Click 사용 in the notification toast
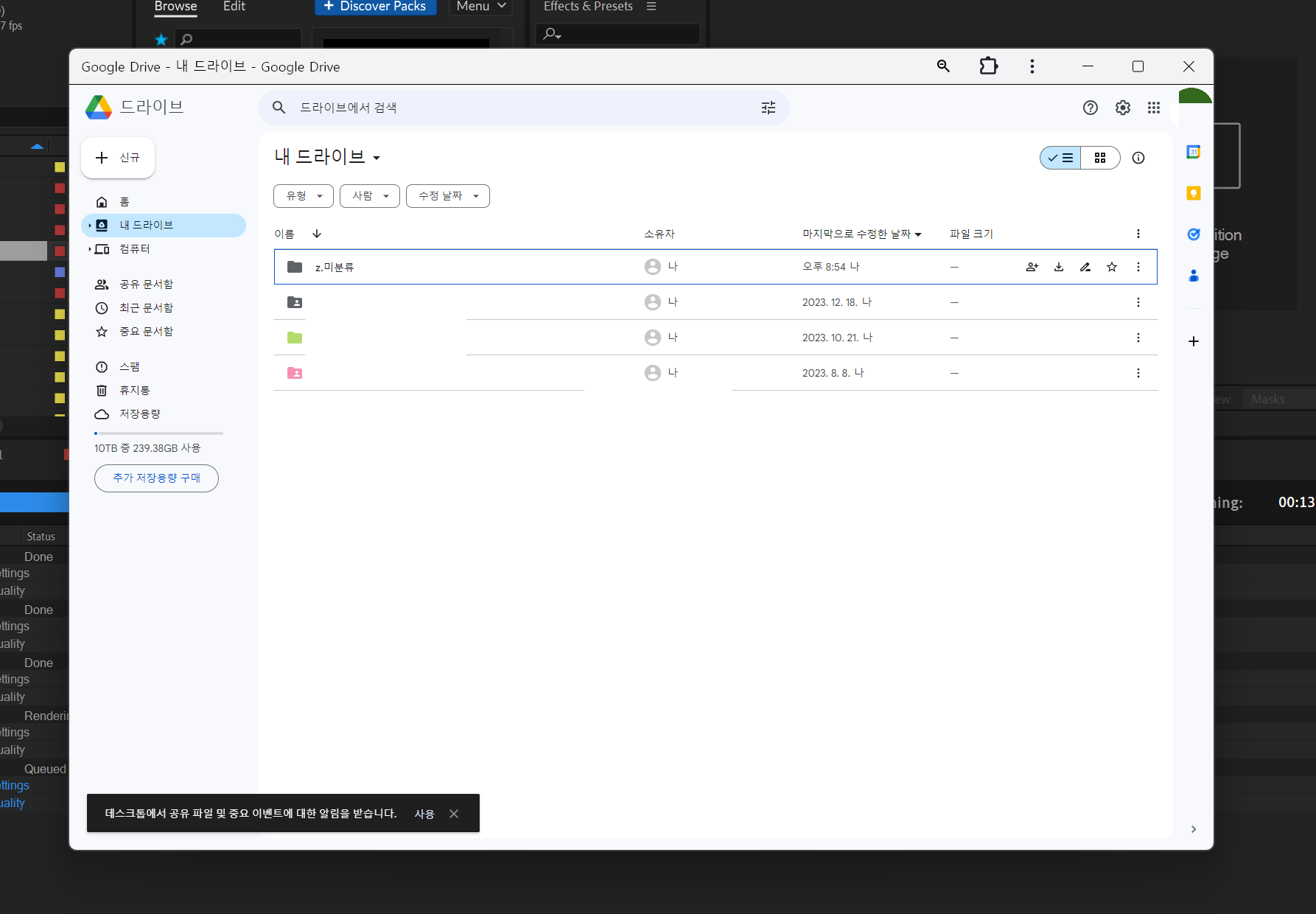Image resolution: width=1316 pixels, height=914 pixels. click(424, 814)
